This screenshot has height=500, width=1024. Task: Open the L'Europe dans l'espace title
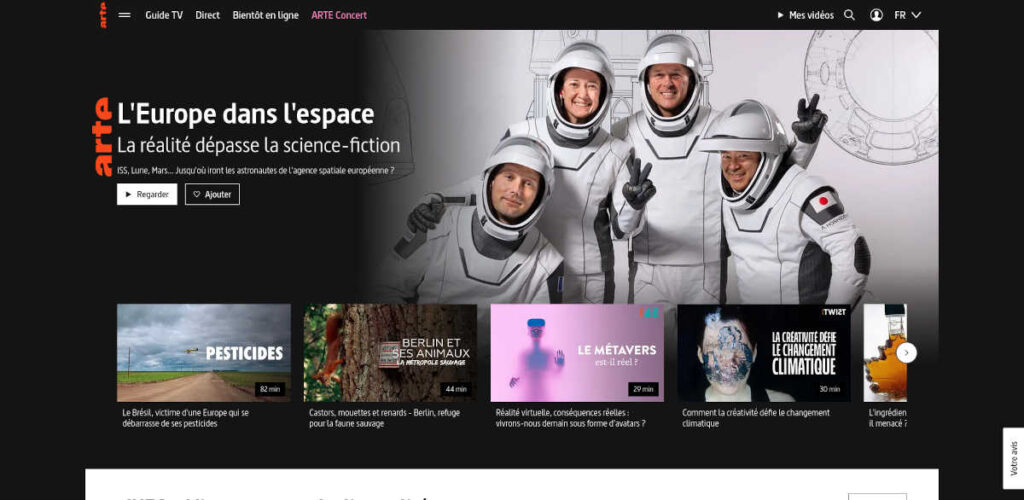pyautogui.click(x=246, y=114)
